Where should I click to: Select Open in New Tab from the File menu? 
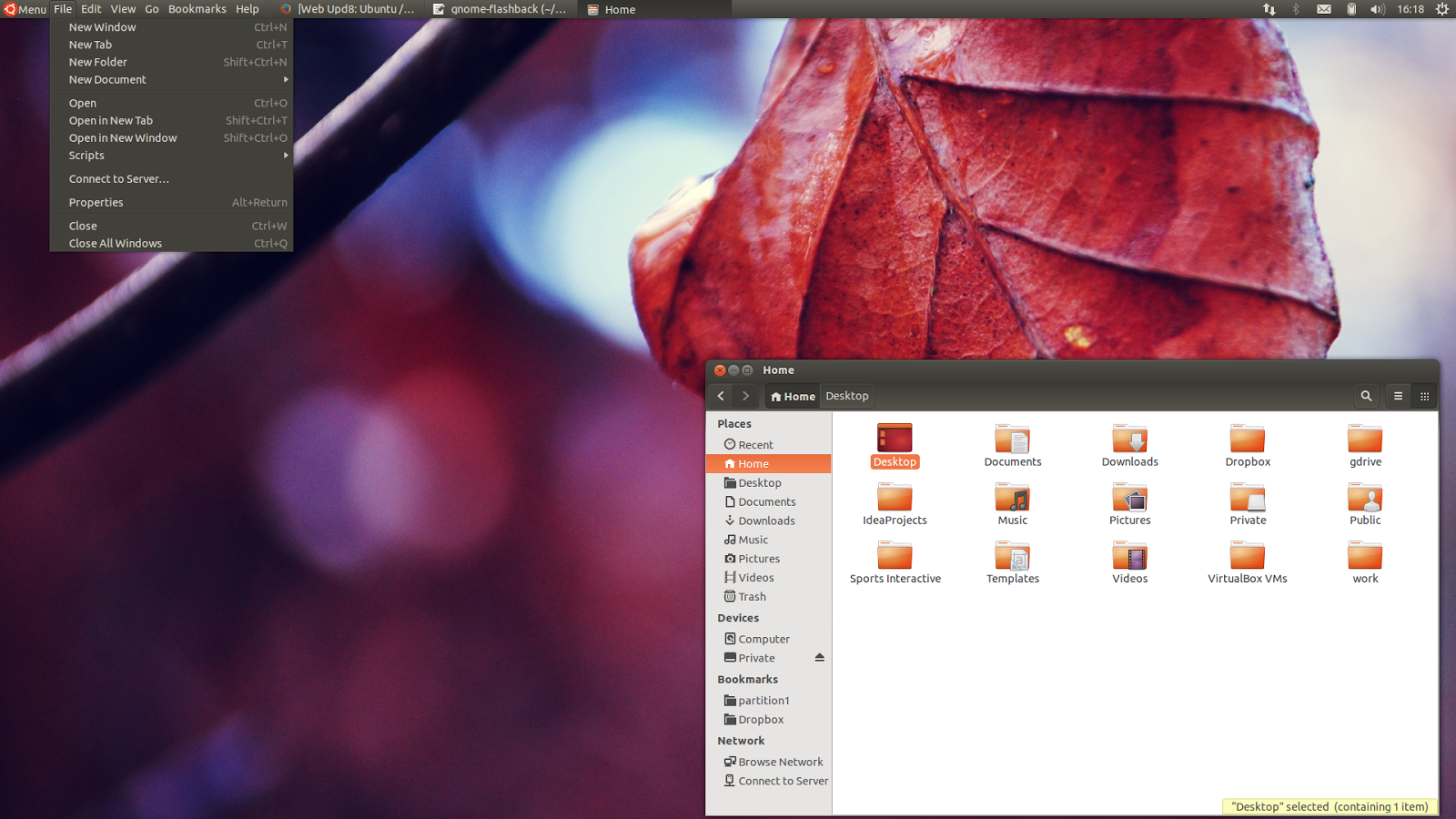tap(110, 120)
